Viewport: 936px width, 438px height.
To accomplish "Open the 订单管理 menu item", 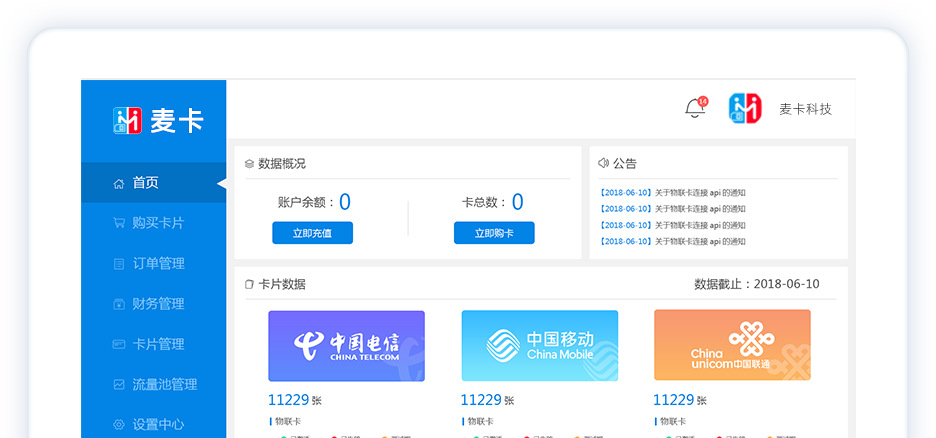I will (x=158, y=264).
